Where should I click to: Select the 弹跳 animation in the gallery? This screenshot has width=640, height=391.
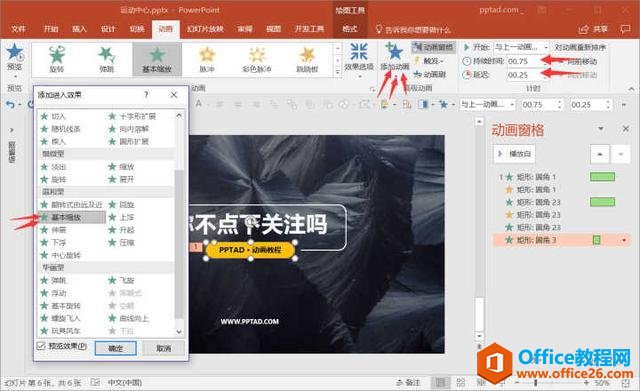click(107, 59)
